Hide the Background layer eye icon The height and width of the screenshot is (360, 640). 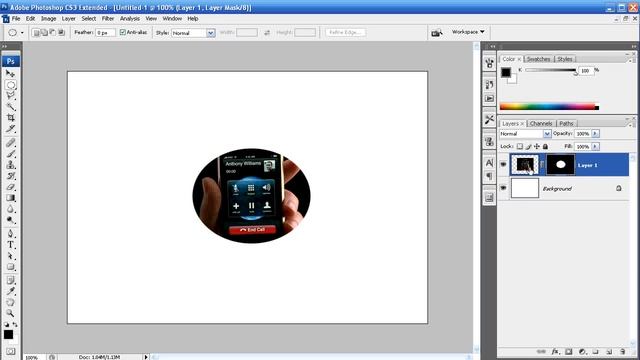click(x=503, y=188)
